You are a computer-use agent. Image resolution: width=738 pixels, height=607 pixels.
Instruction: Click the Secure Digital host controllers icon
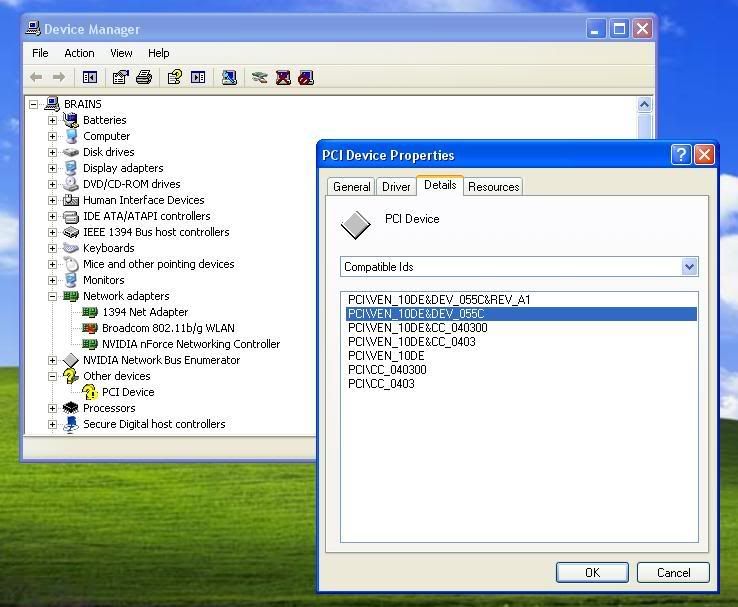pyautogui.click(x=71, y=424)
